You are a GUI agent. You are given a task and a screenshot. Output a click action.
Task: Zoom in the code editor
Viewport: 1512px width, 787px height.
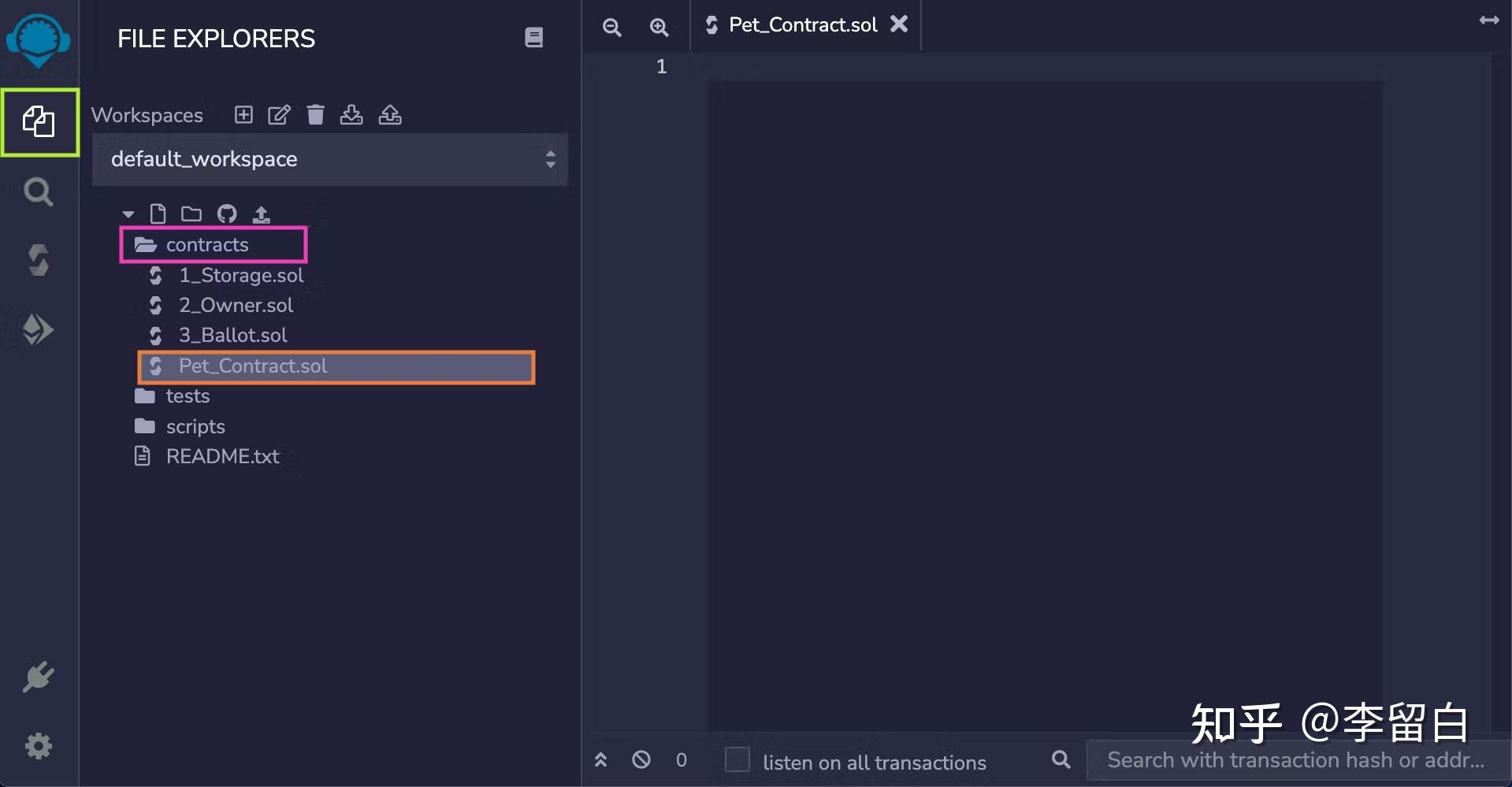(x=659, y=28)
